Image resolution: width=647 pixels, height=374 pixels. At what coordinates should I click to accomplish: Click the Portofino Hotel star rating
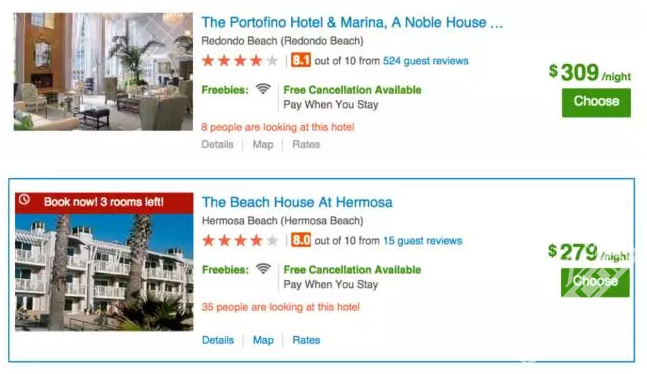click(x=240, y=61)
